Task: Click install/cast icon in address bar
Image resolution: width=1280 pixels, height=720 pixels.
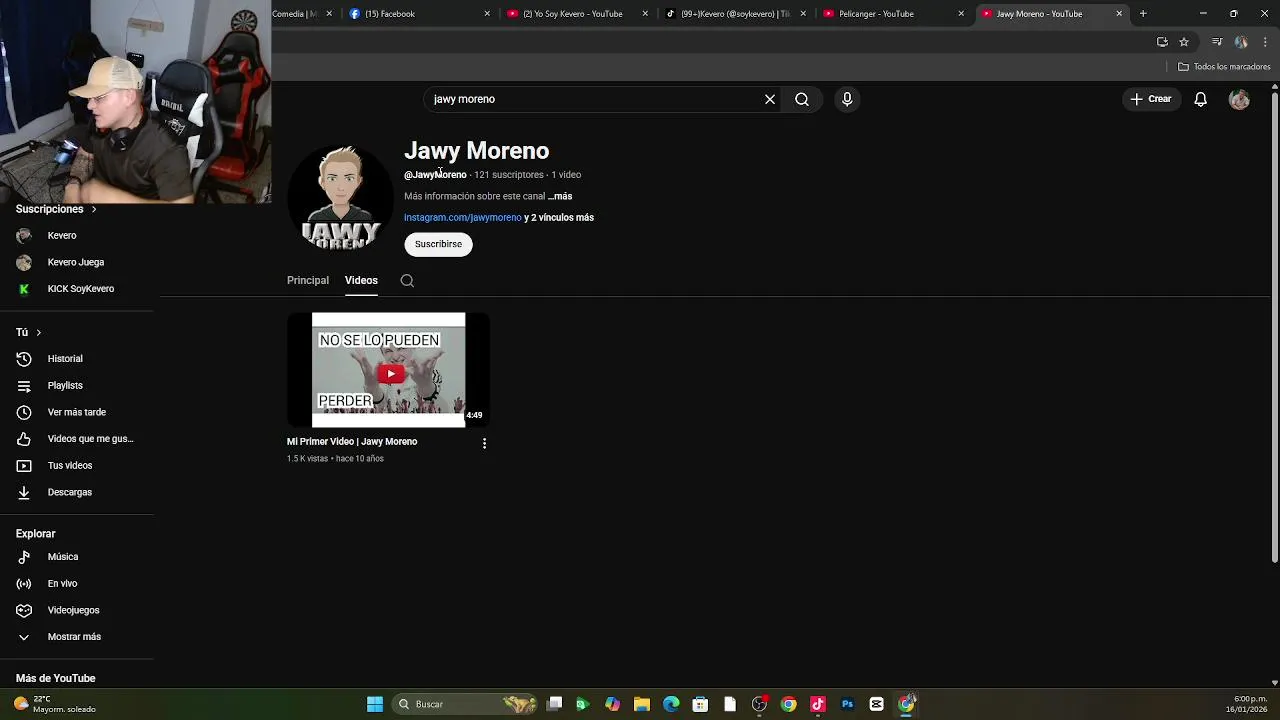Action: [1162, 42]
